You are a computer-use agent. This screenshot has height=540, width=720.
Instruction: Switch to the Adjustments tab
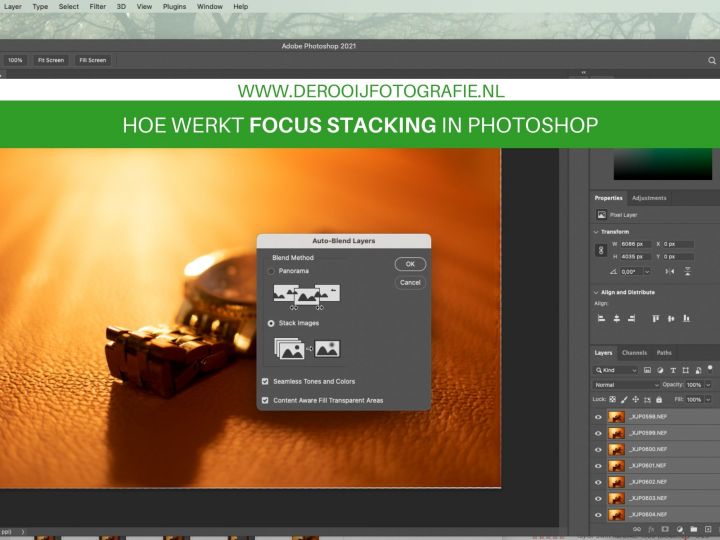[649, 198]
